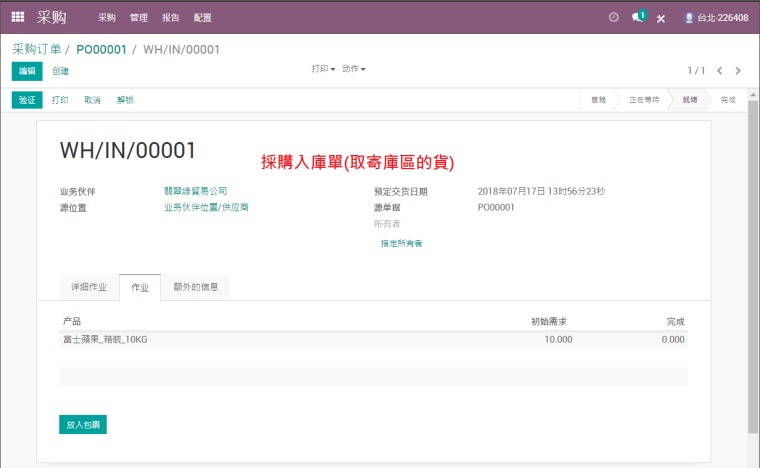760x468 pixels.
Task: Go to the next record arrow
Action: click(x=738, y=71)
